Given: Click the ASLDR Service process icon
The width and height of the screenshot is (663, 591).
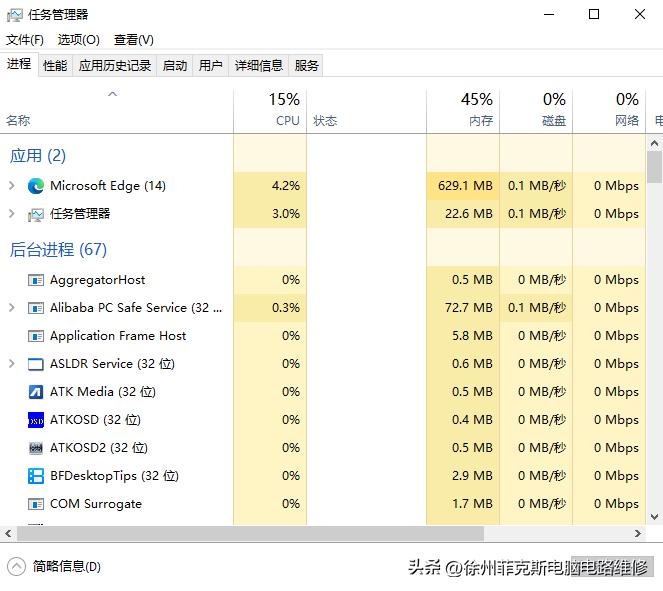Looking at the screenshot, I should [36, 364].
